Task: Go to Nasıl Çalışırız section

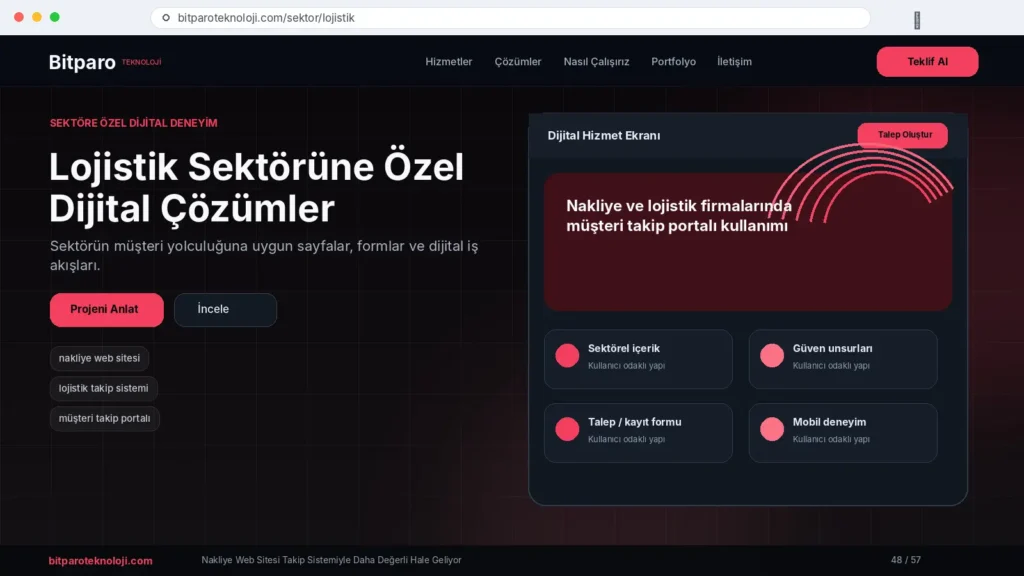Action: pos(596,61)
